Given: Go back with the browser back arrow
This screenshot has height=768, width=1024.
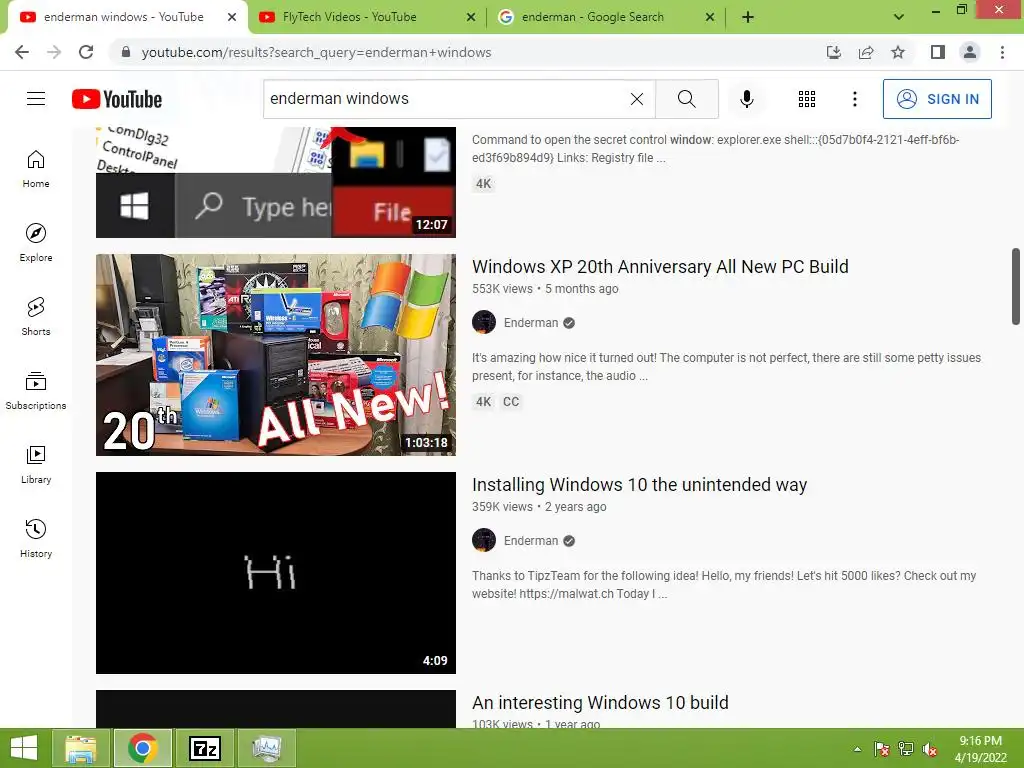Looking at the screenshot, I should click(x=22, y=52).
